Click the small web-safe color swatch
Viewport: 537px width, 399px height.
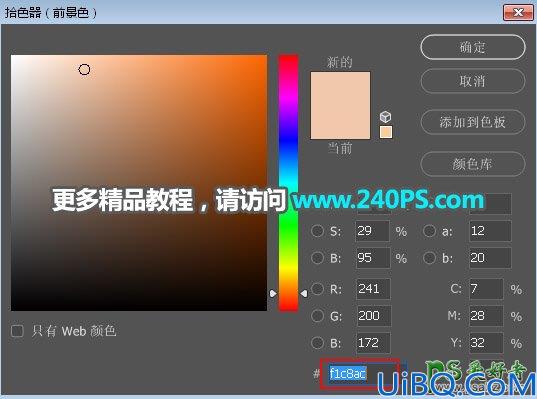click(386, 132)
